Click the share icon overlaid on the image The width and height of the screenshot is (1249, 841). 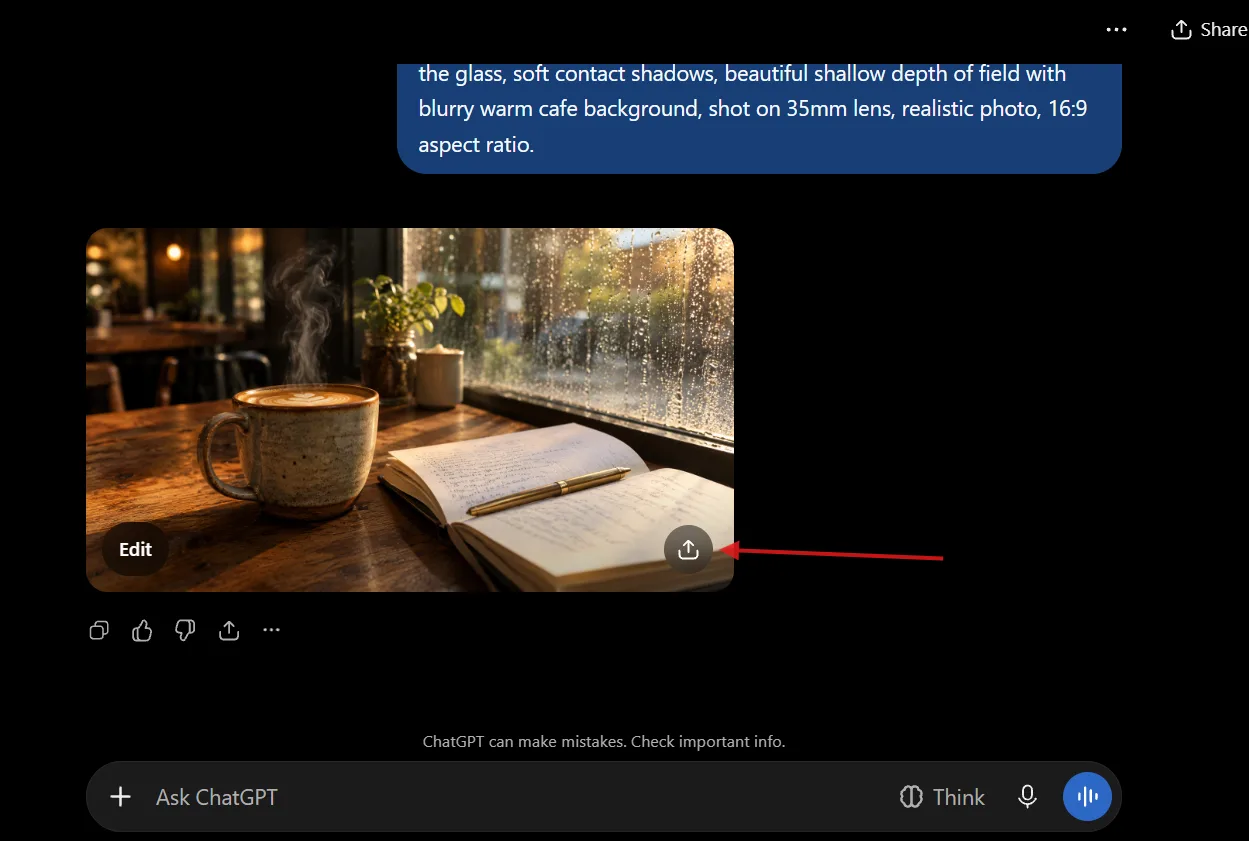(688, 549)
